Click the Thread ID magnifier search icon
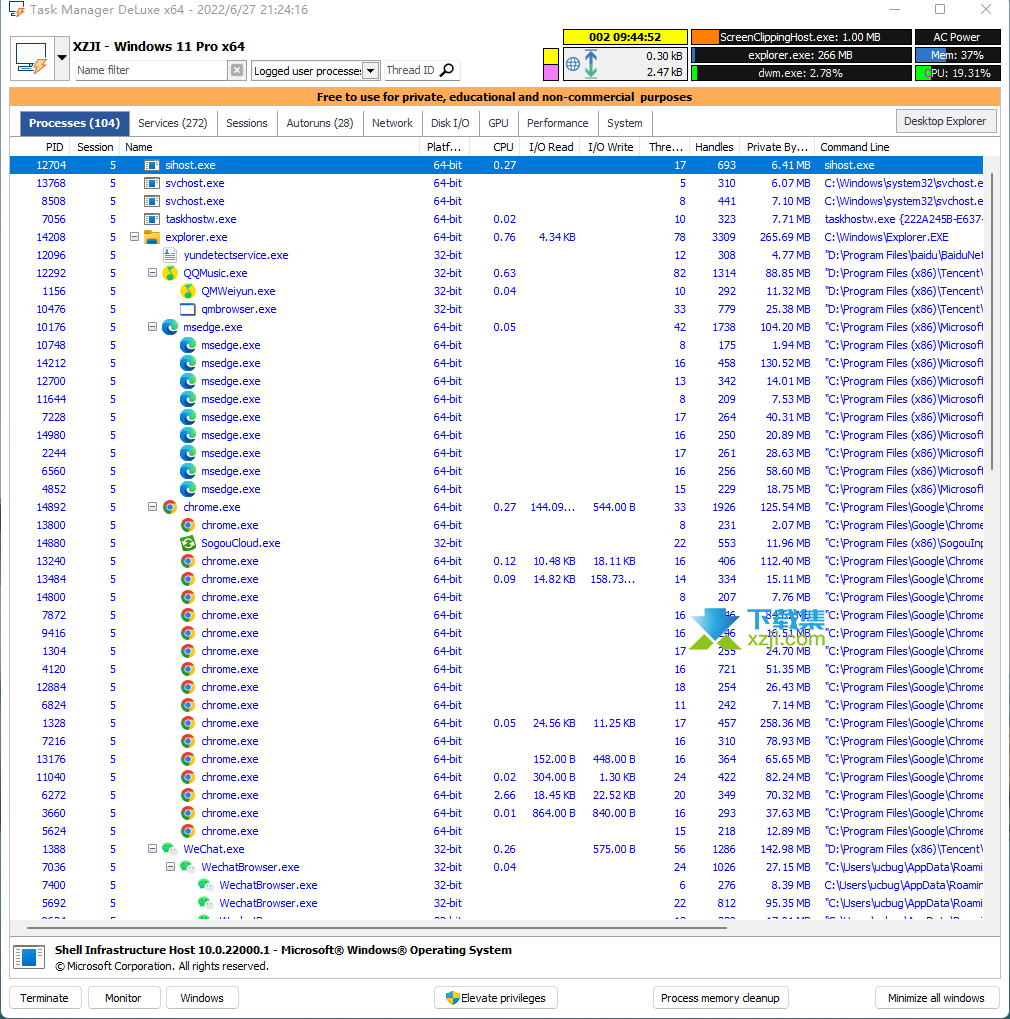Image resolution: width=1010 pixels, height=1019 pixels. click(447, 70)
